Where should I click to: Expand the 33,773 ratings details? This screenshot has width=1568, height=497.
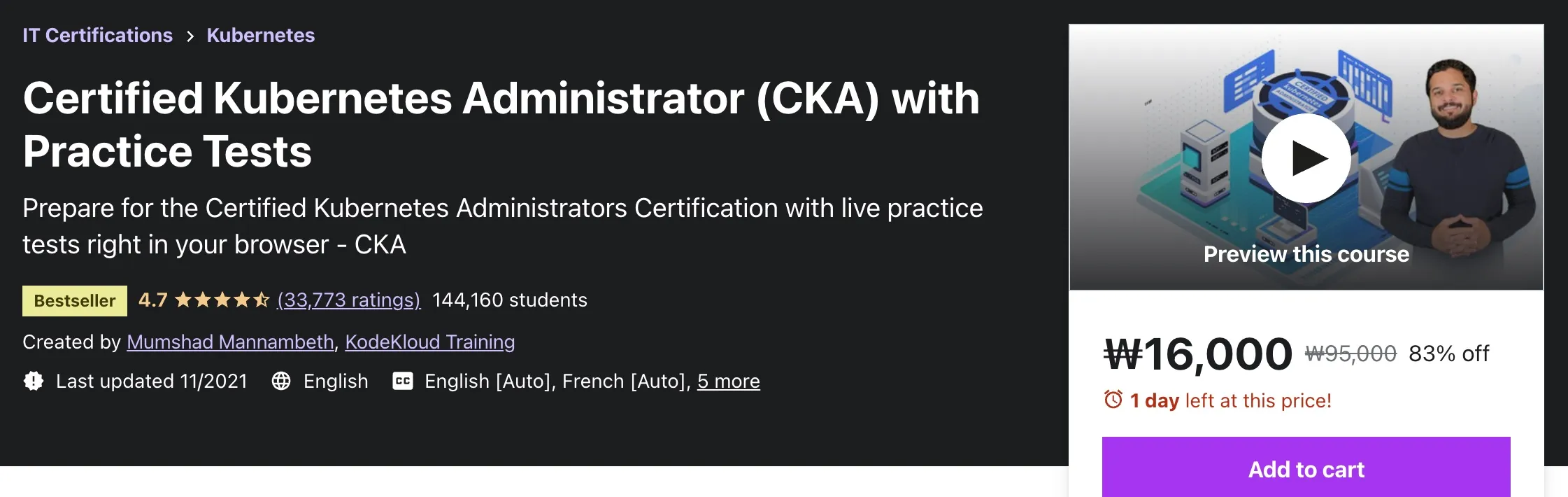349,300
